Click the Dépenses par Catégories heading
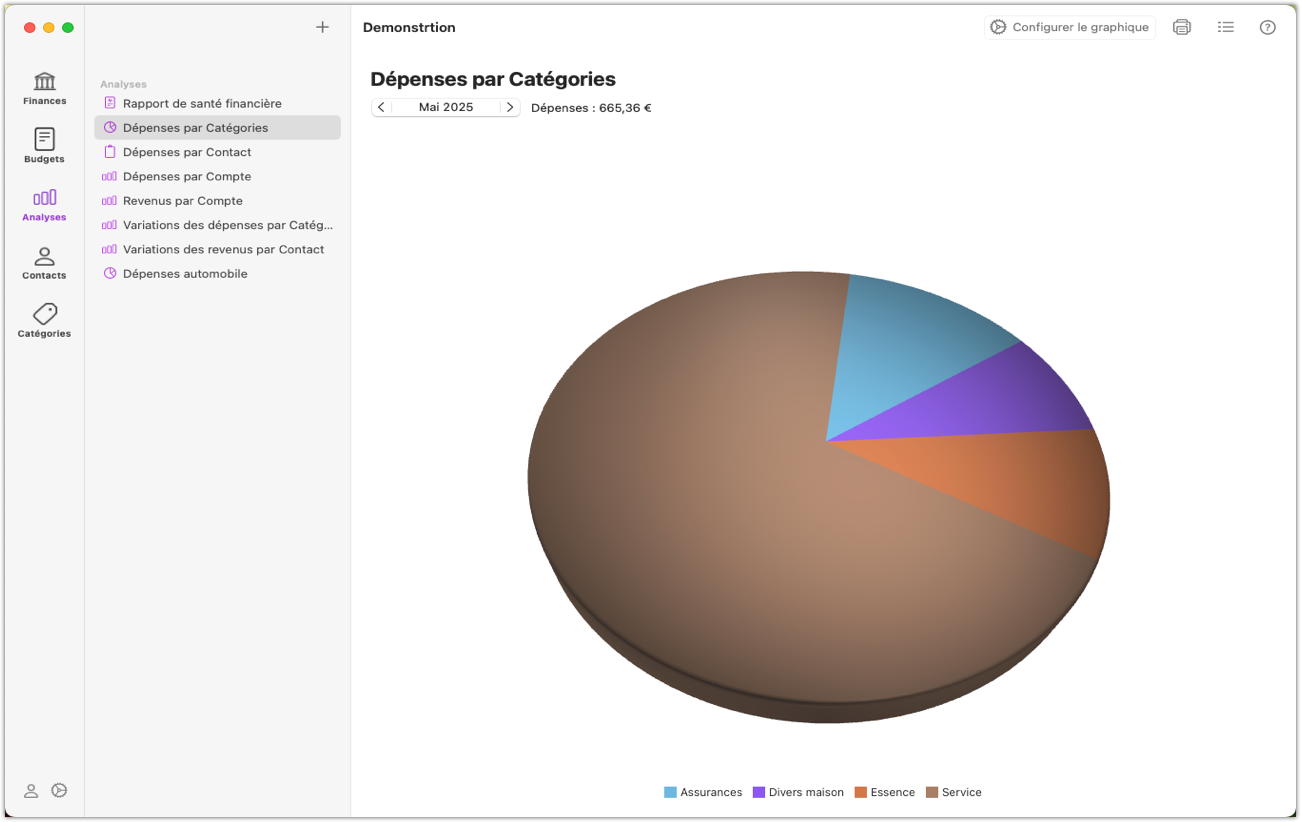This screenshot has height=822, width=1301. click(493, 79)
